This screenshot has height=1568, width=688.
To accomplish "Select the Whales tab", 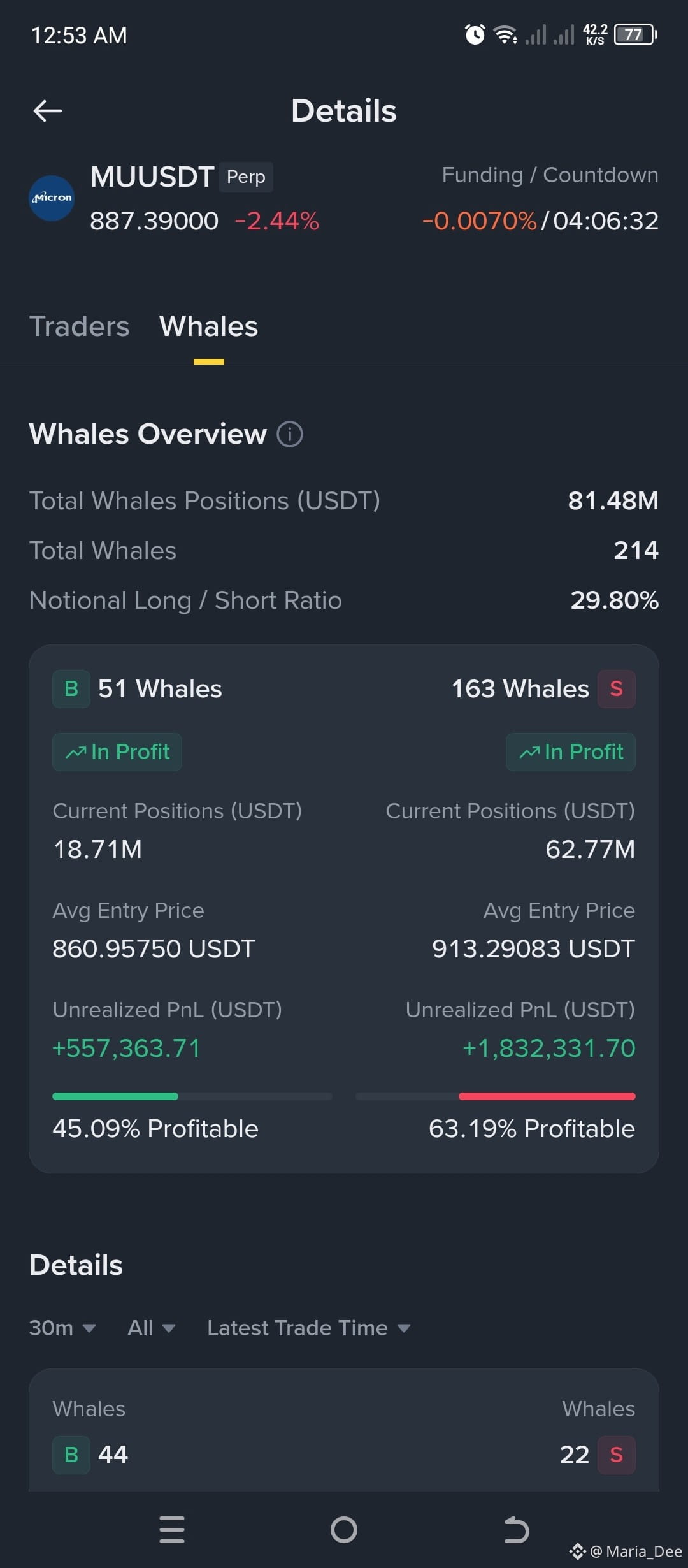I will pos(209,326).
